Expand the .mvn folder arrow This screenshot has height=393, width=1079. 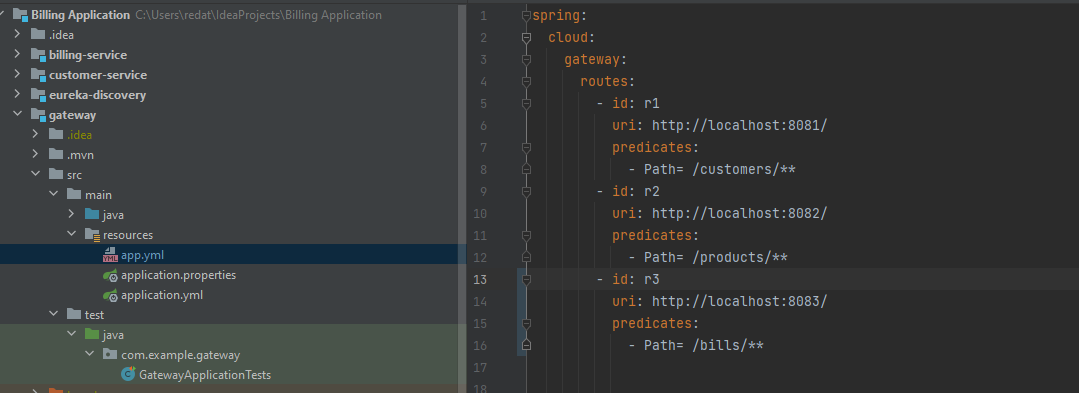click(x=36, y=155)
